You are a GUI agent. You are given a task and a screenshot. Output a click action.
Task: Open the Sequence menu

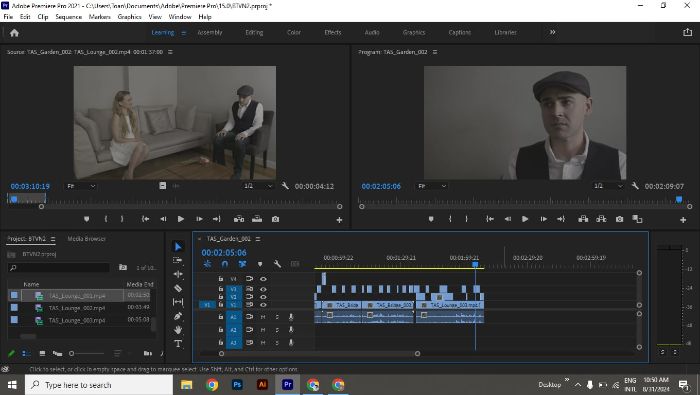click(x=68, y=17)
